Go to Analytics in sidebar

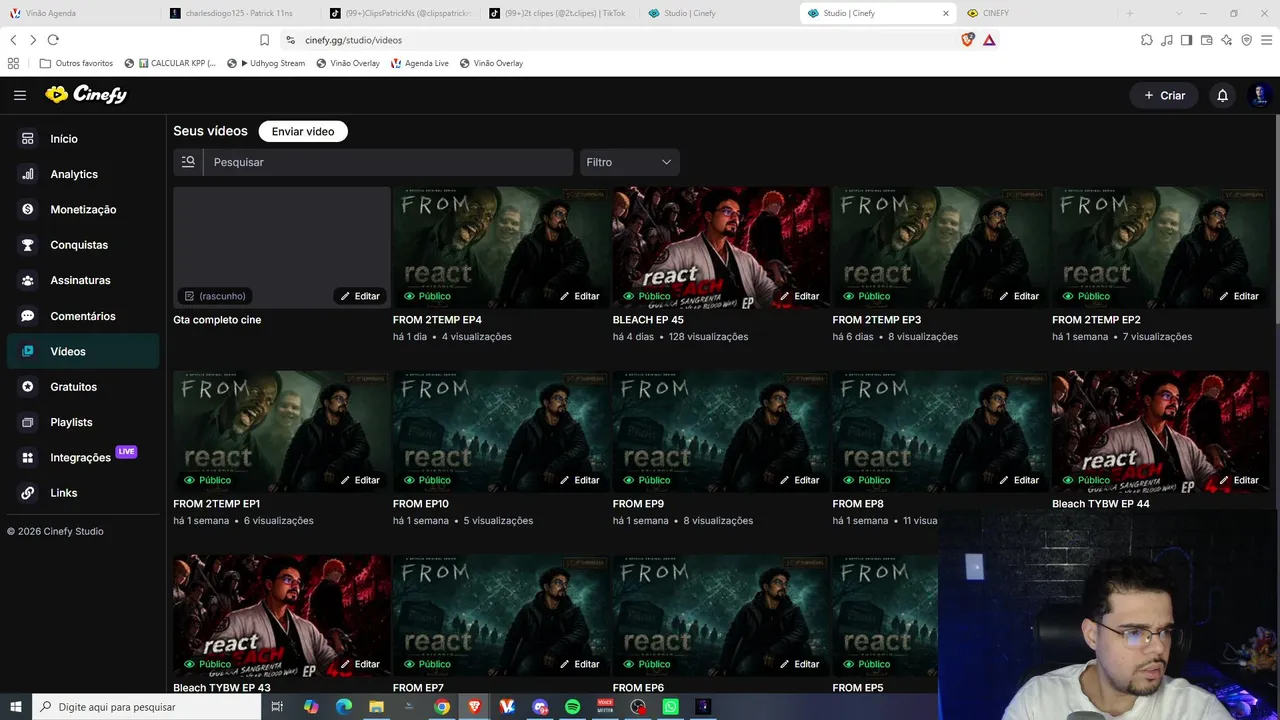tap(74, 174)
